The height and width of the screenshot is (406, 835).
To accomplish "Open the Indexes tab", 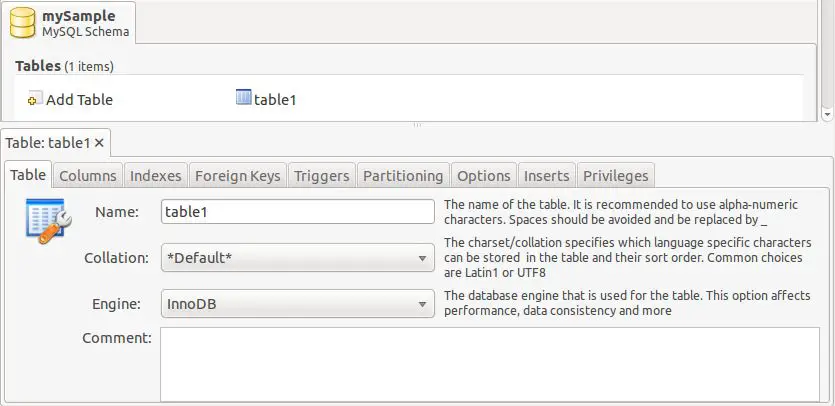I will [x=156, y=176].
